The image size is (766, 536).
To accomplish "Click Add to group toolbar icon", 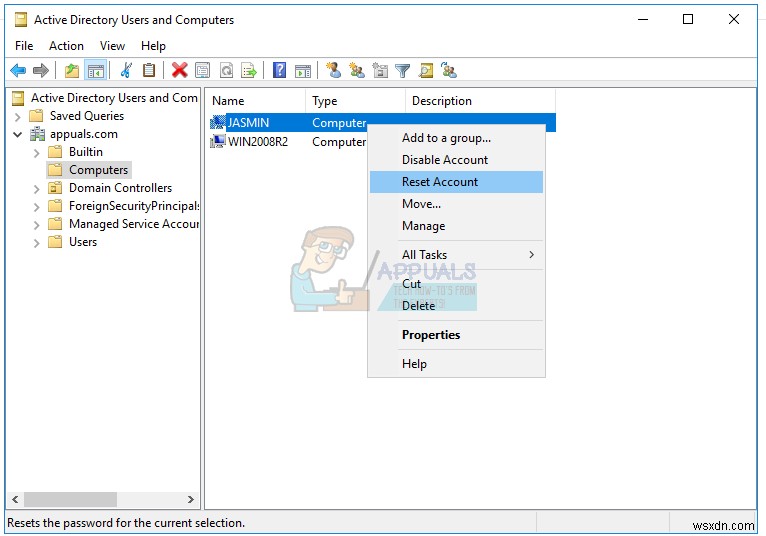I will click(449, 70).
